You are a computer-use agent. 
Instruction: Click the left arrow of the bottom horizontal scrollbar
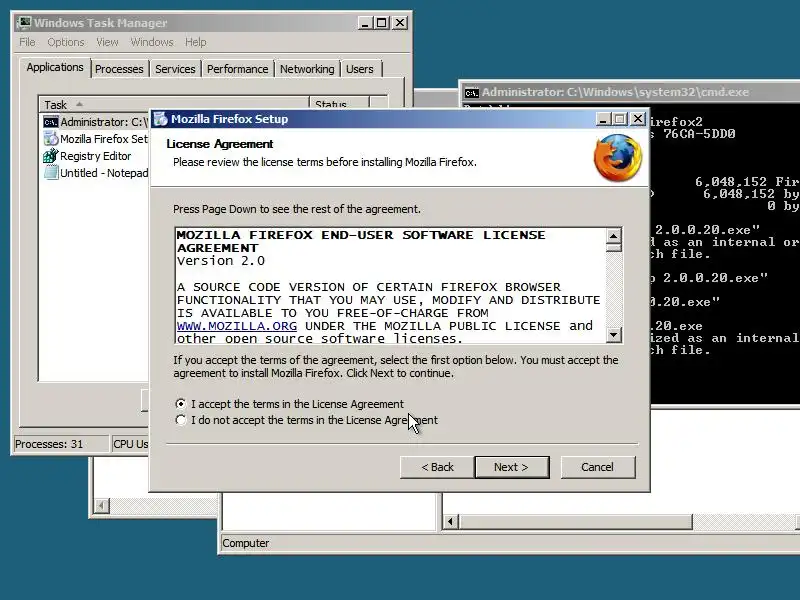(450, 521)
